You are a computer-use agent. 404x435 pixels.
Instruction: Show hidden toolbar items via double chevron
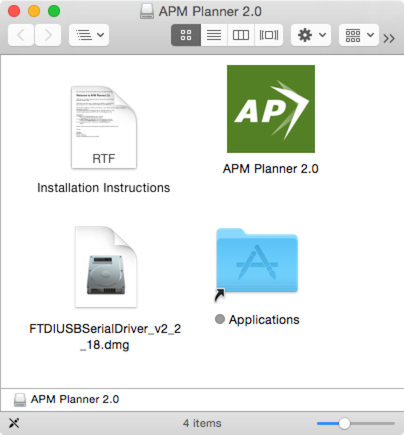(x=389, y=38)
